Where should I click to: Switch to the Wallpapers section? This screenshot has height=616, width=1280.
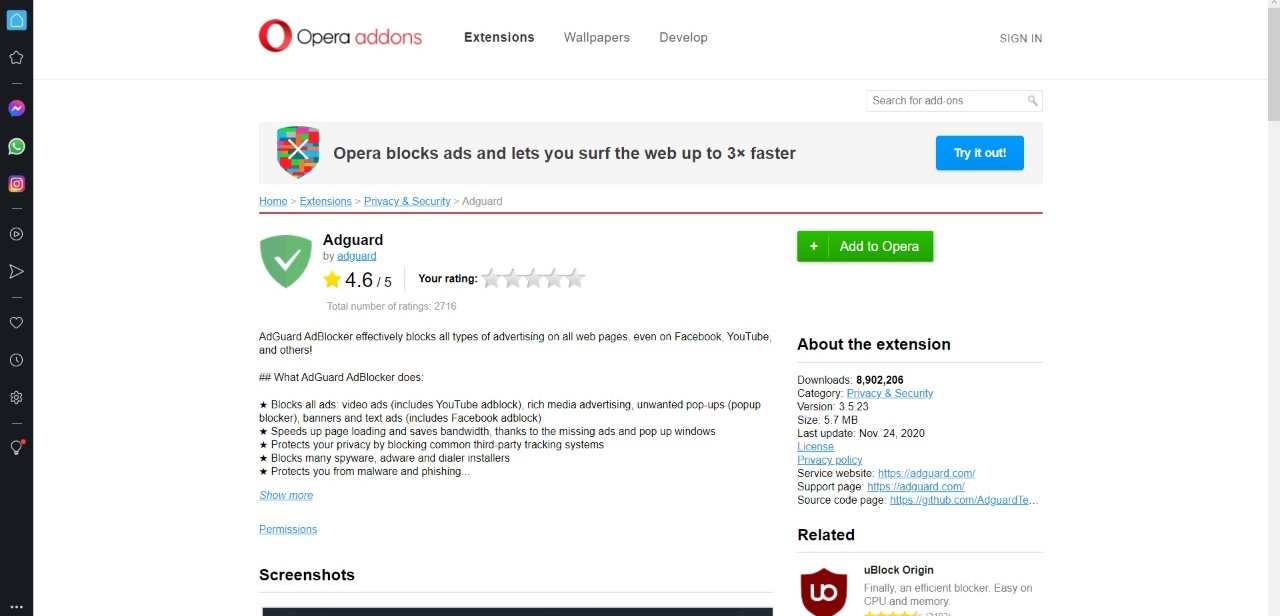tap(596, 37)
